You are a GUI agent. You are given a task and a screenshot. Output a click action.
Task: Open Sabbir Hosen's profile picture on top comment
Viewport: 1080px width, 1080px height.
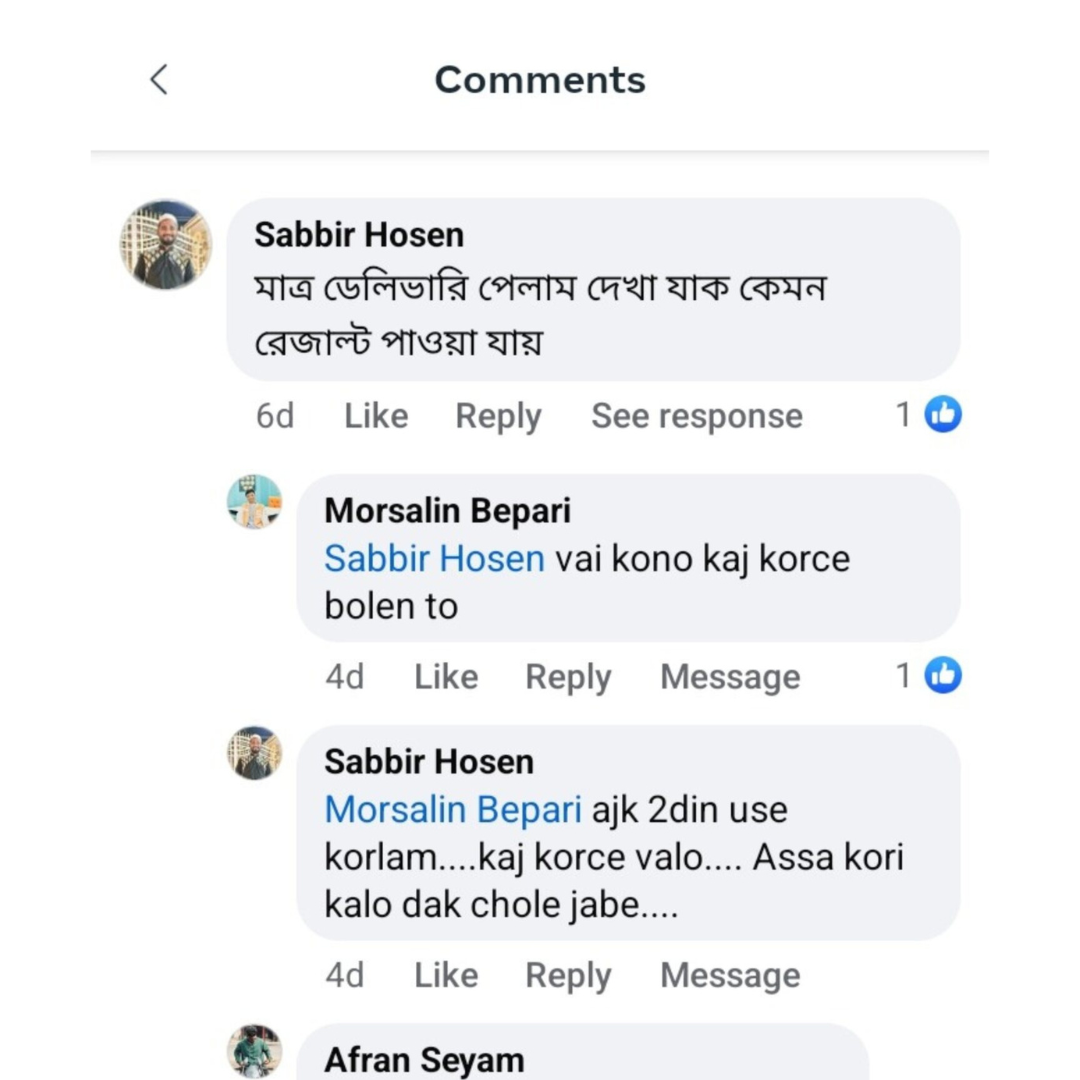pos(166,245)
